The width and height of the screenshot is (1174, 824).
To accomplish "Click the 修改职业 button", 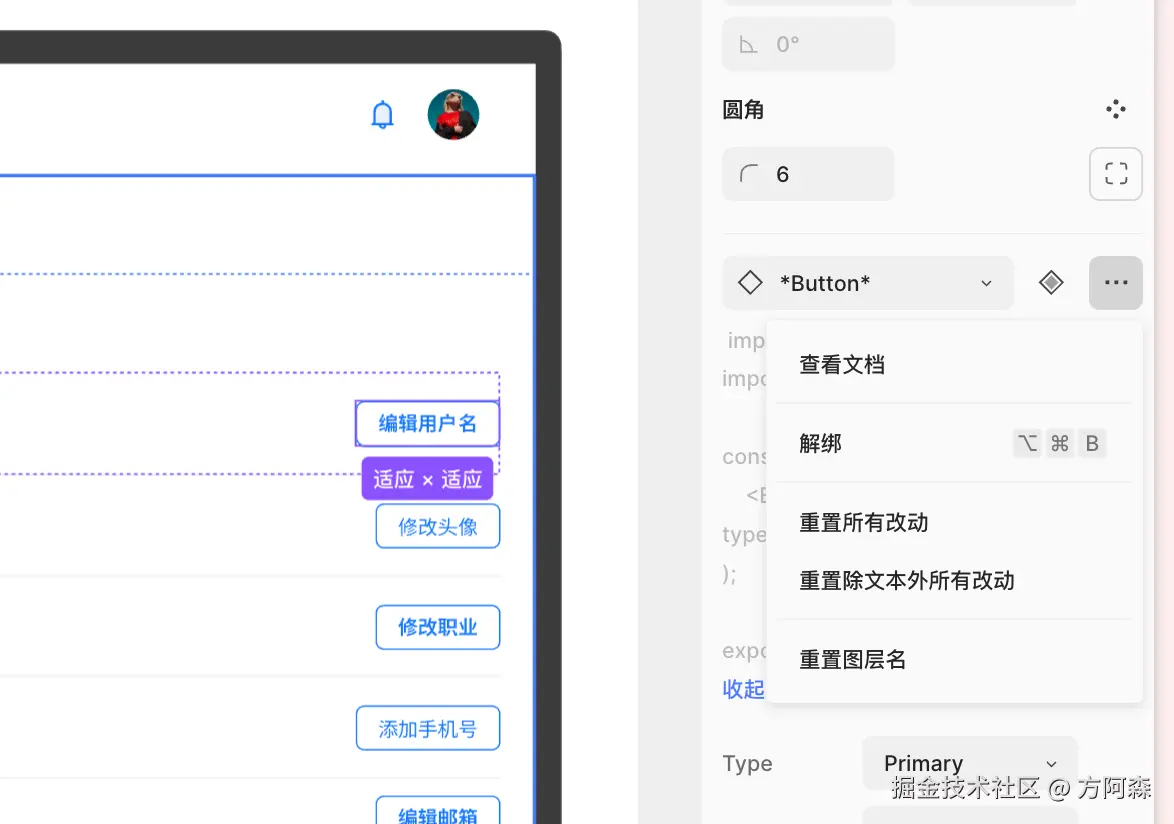I will pyautogui.click(x=438, y=627).
